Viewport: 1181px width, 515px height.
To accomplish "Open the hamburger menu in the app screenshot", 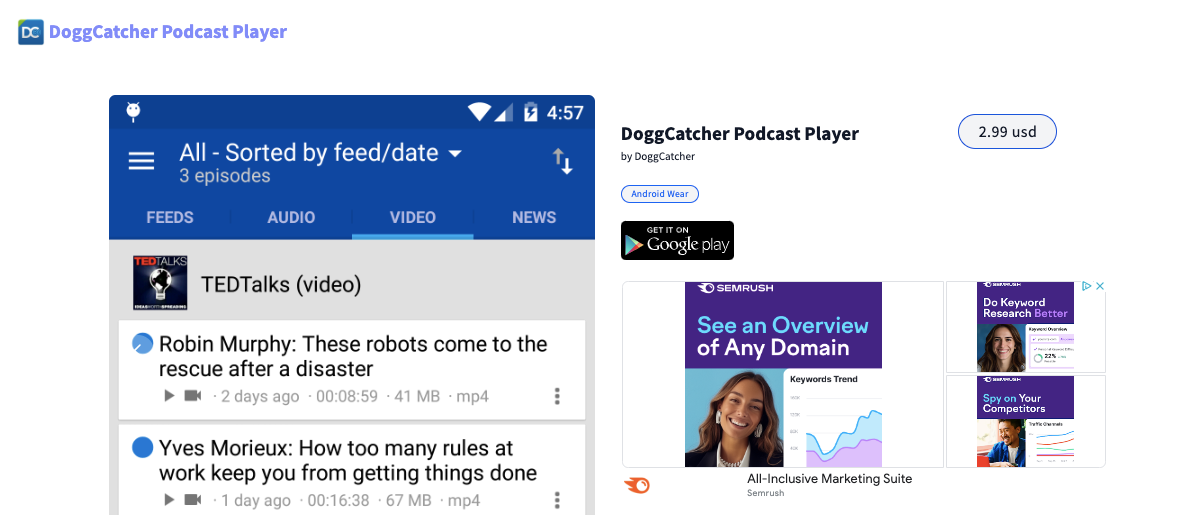I will [141, 160].
